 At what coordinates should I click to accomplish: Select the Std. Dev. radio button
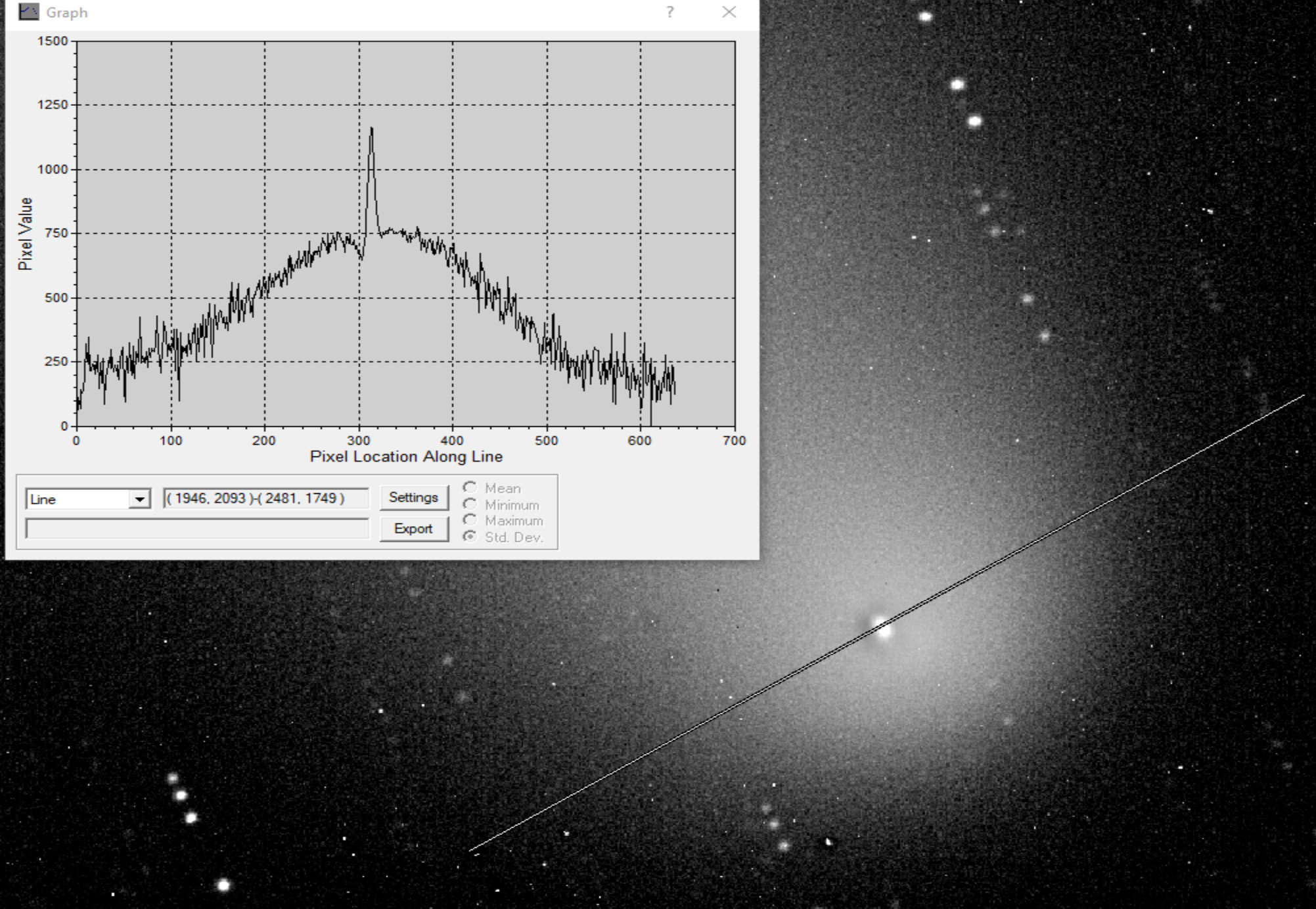click(x=470, y=537)
